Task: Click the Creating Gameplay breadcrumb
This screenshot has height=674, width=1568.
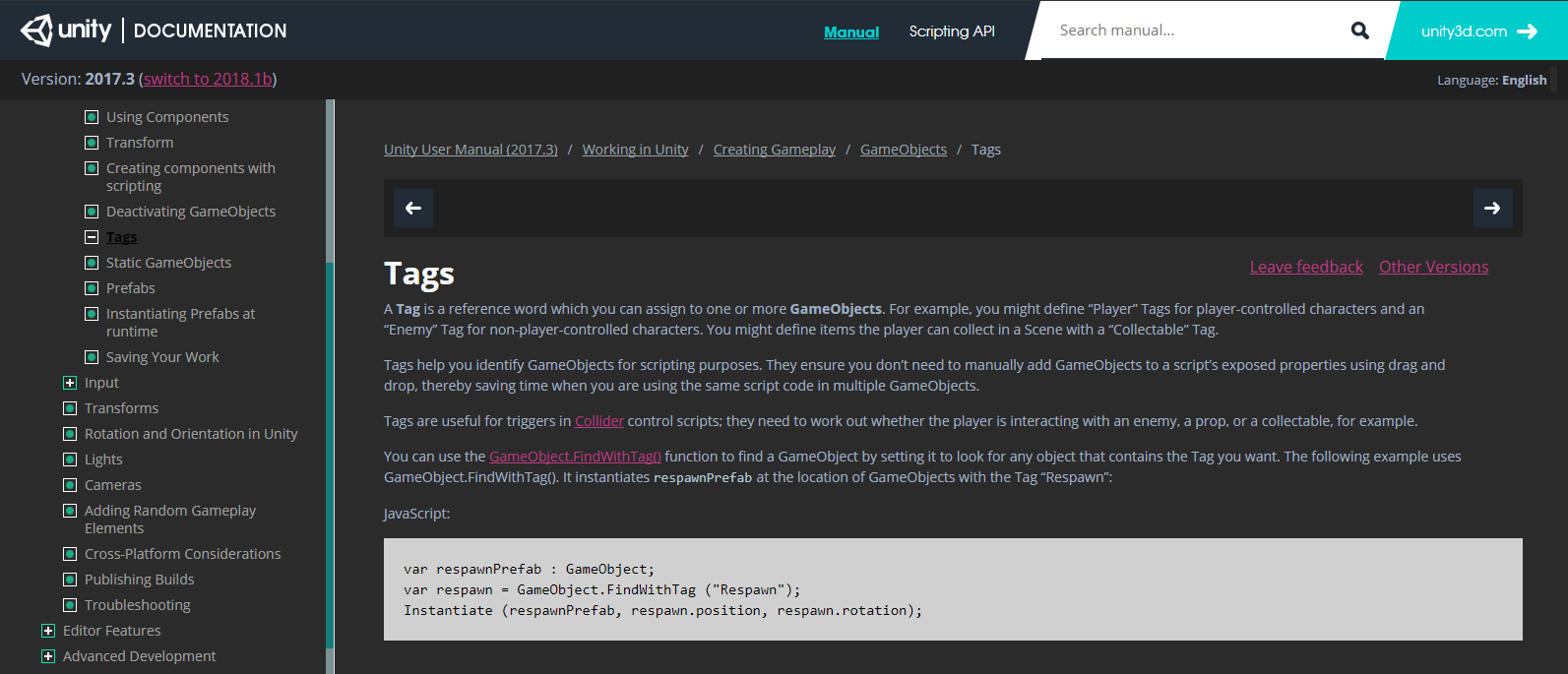Action: click(x=775, y=150)
